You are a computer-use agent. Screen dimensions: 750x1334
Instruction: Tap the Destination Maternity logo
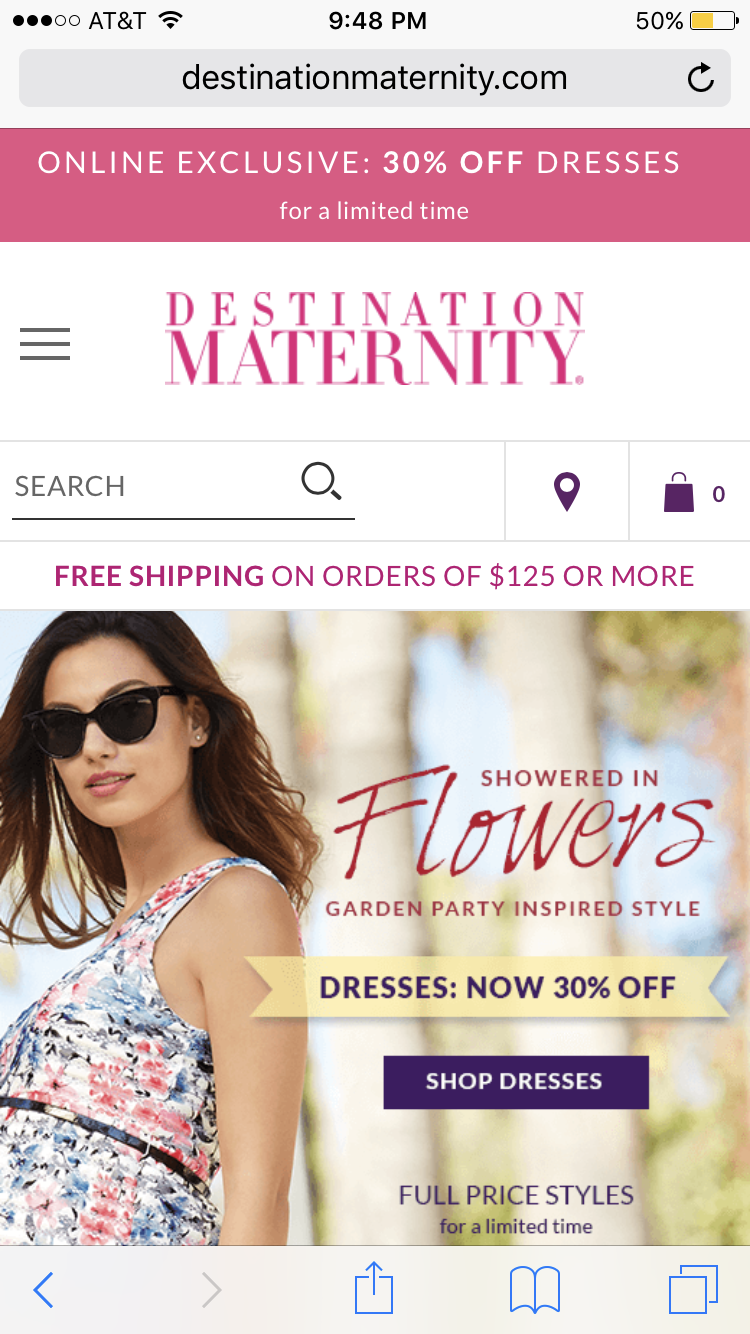pos(375,339)
